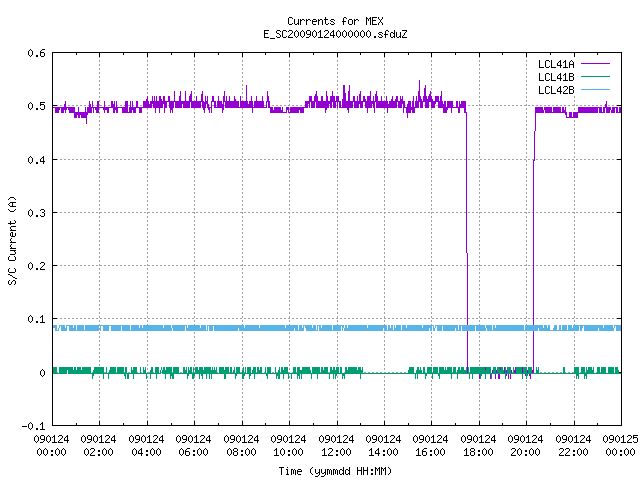Click the x-axis tick 090124 22:00
This screenshot has height=480, width=640.
(573, 445)
